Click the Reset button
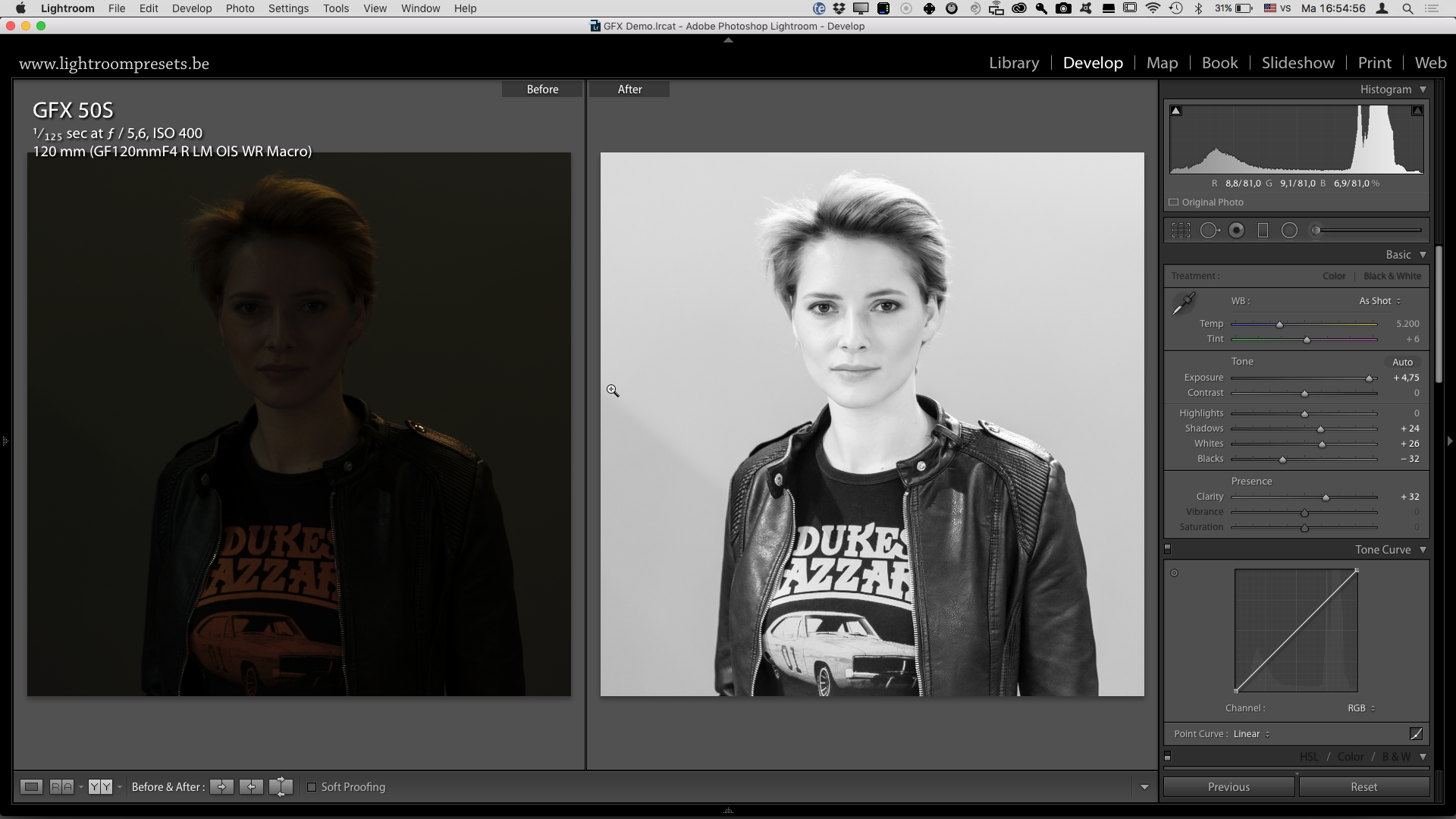This screenshot has height=819, width=1456. [1363, 787]
